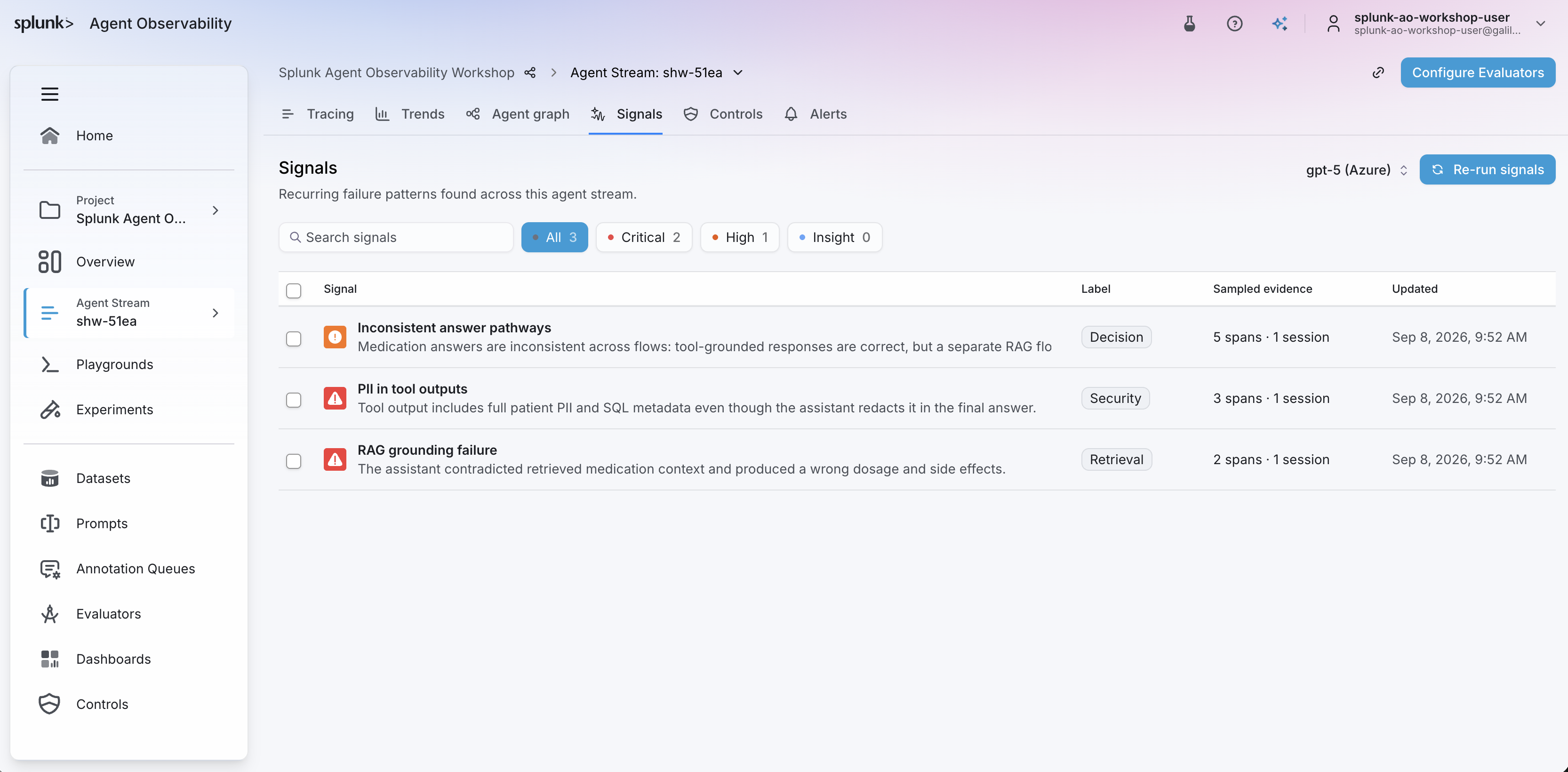Screen dimensions: 1568x772
Task: Click the red PII in tool outputs icon
Action: tap(335, 398)
